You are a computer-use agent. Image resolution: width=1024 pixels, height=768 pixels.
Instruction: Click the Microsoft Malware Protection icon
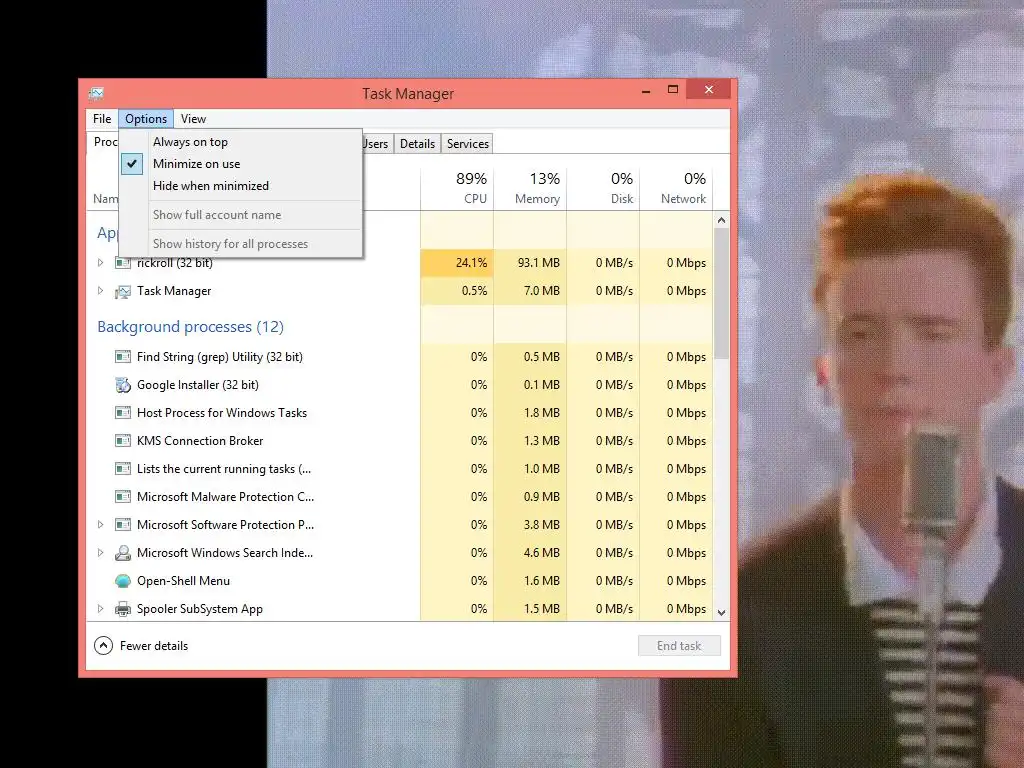(x=123, y=497)
